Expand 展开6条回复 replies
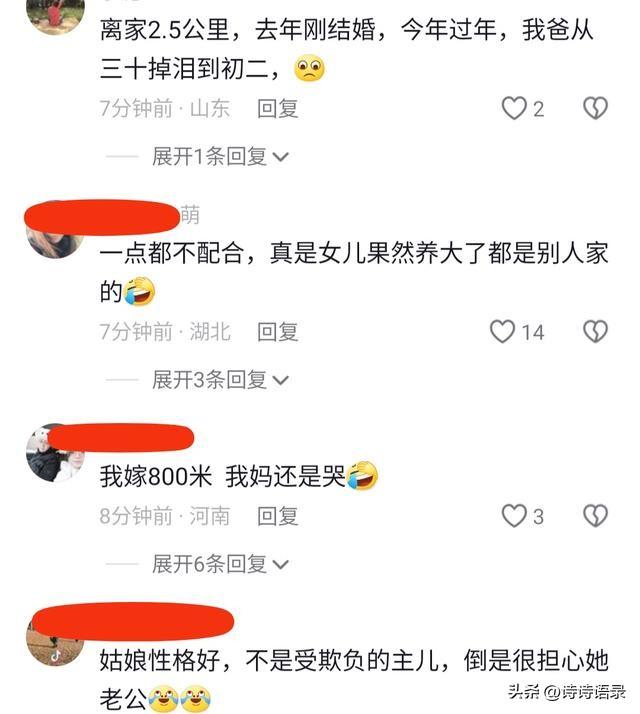This screenshot has width=640, height=714. click(x=220, y=564)
